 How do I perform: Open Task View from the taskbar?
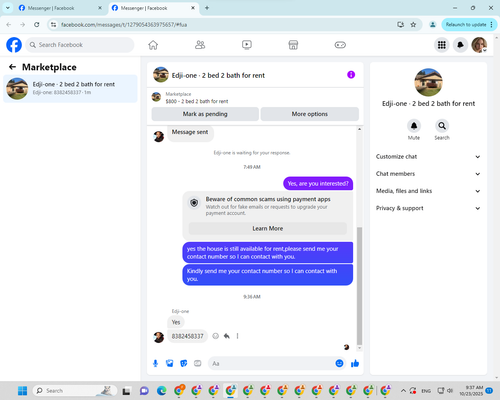[x=126, y=391]
